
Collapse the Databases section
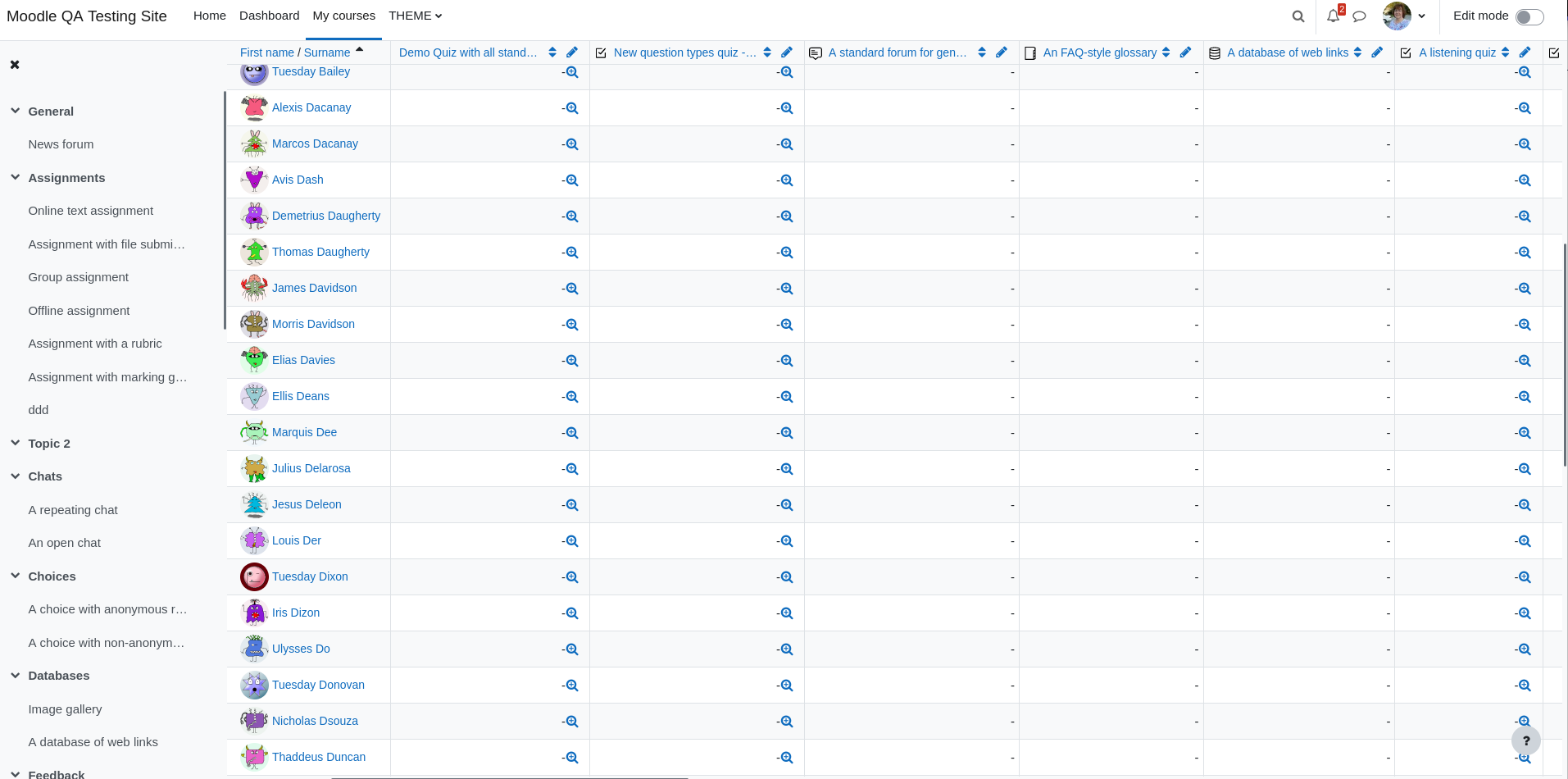(15, 675)
